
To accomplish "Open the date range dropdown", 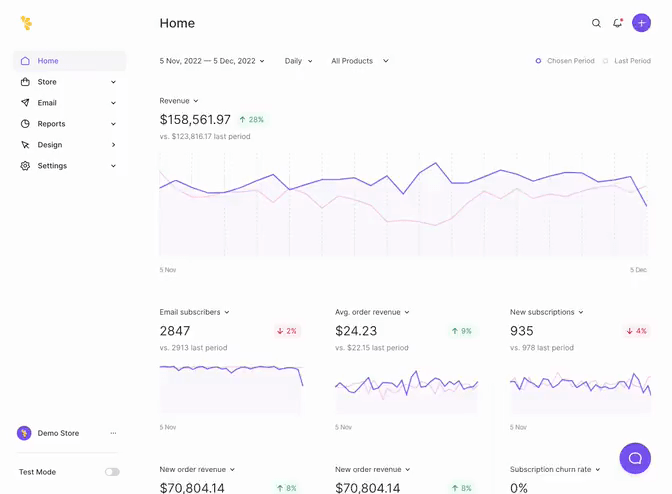I will pyautogui.click(x=212, y=61).
